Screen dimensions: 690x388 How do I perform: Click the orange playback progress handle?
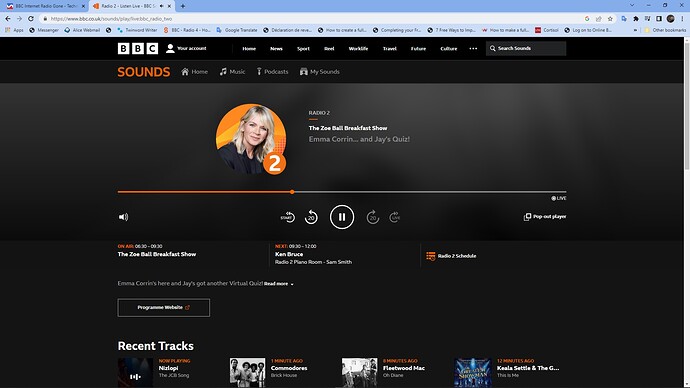pos(292,192)
